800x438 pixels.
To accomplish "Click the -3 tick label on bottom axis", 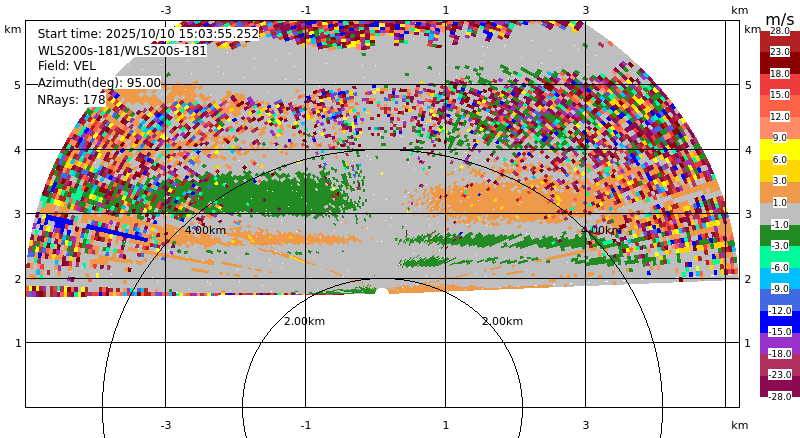I will point(165,425).
